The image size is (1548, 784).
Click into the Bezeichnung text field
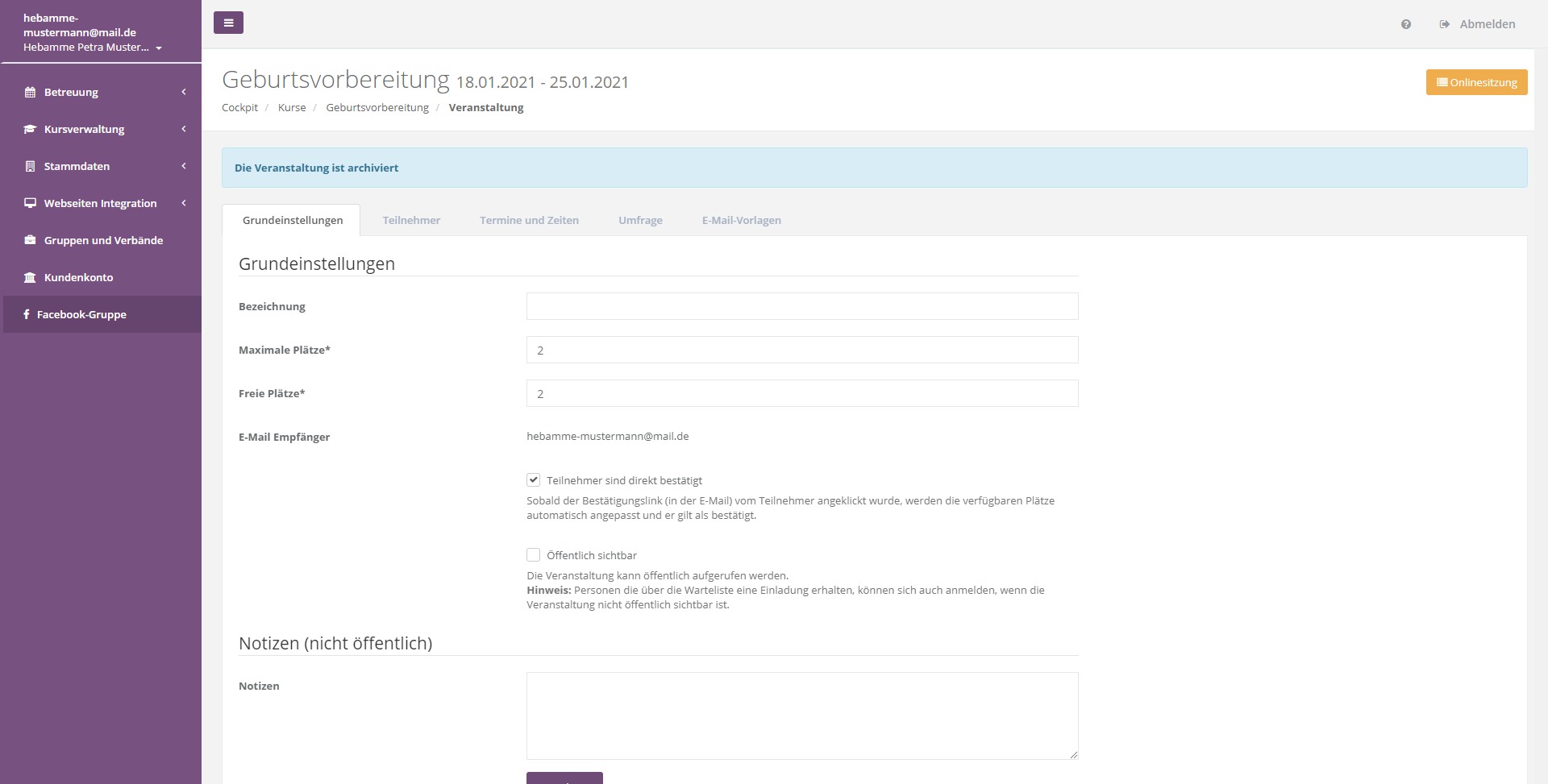[x=801, y=306]
